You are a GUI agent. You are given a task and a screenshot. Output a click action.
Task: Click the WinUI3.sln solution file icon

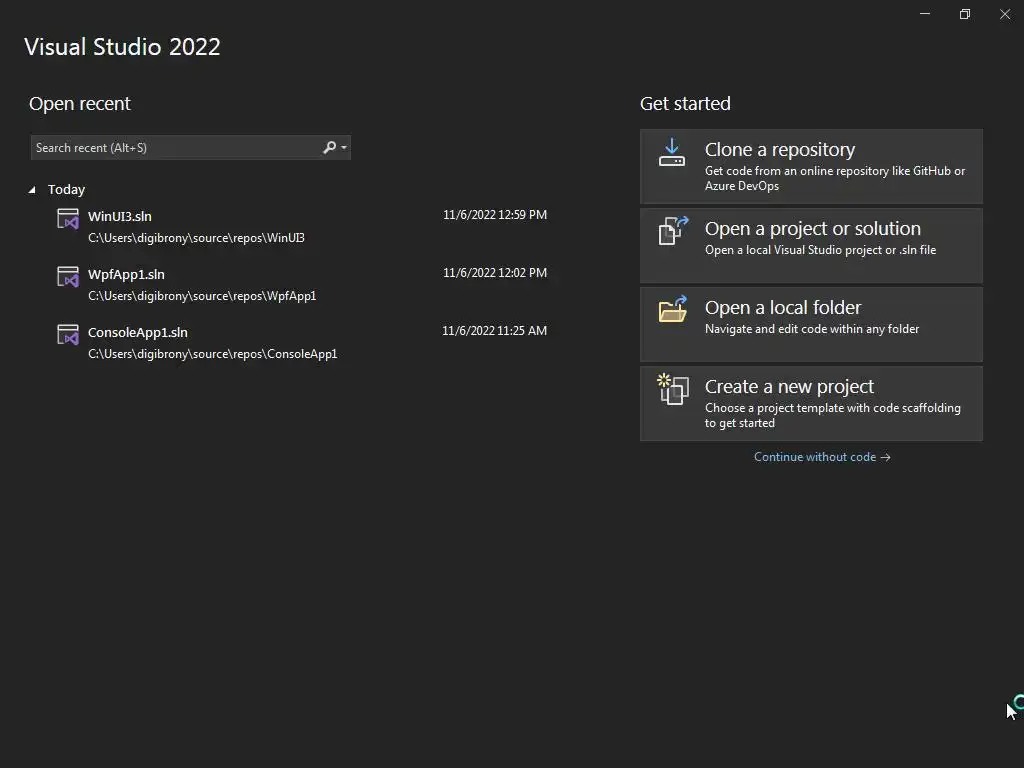(x=68, y=219)
